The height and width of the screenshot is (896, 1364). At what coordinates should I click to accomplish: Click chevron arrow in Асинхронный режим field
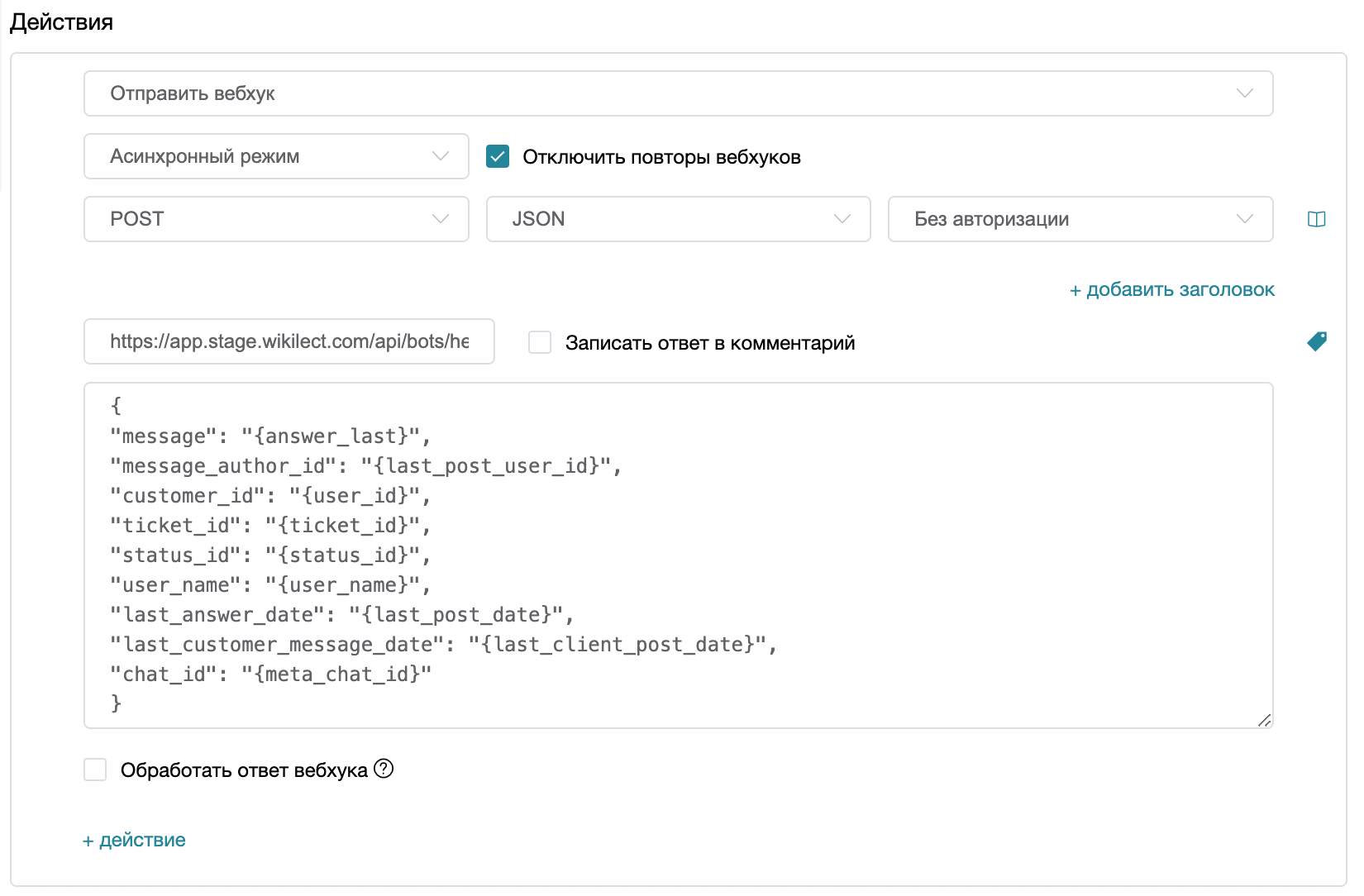point(440,156)
